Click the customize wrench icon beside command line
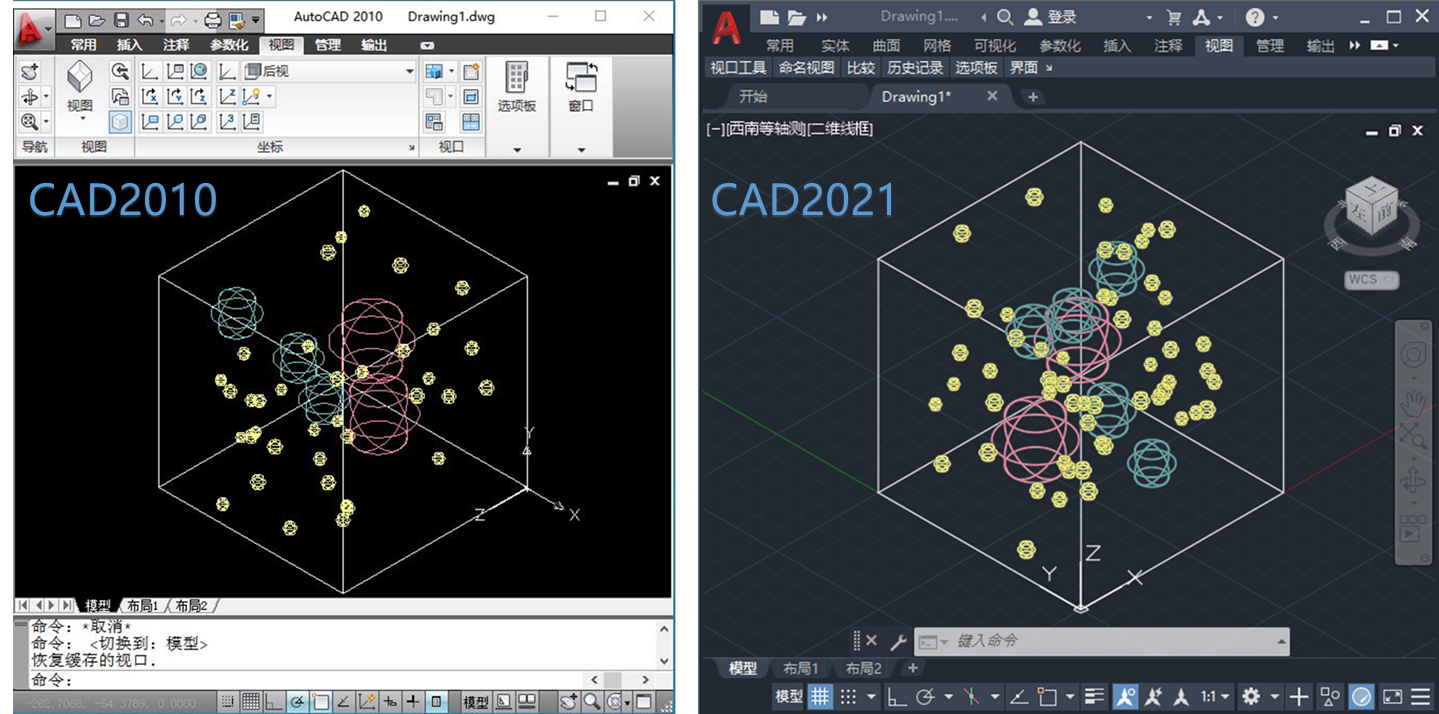Screen dimensions: 1439x714 coord(897,642)
